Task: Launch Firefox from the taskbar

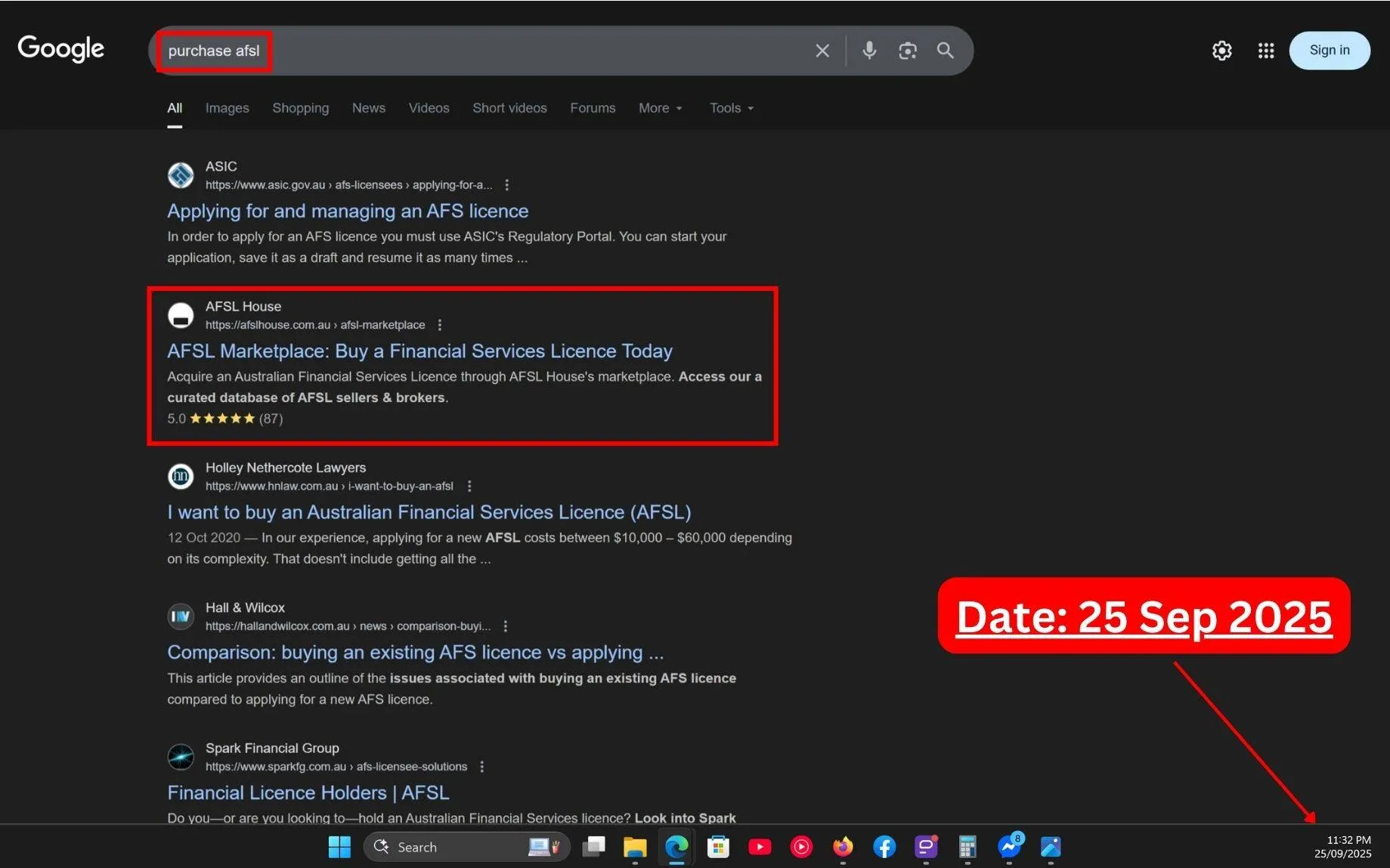Action: 842,847
